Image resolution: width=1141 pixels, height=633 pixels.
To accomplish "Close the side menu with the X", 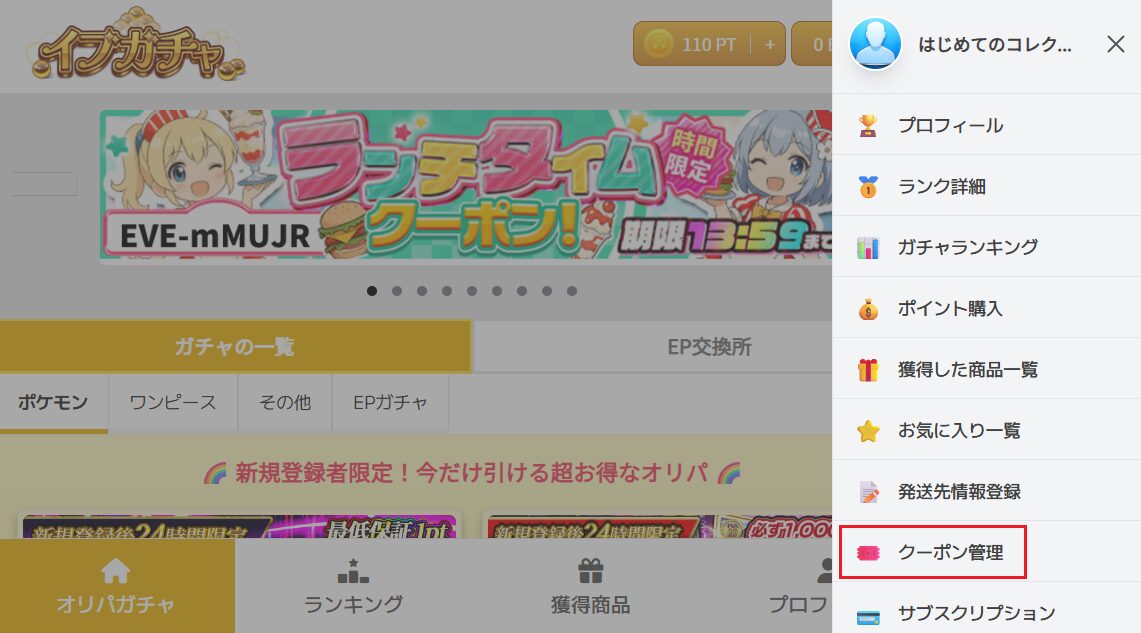I will [1116, 44].
